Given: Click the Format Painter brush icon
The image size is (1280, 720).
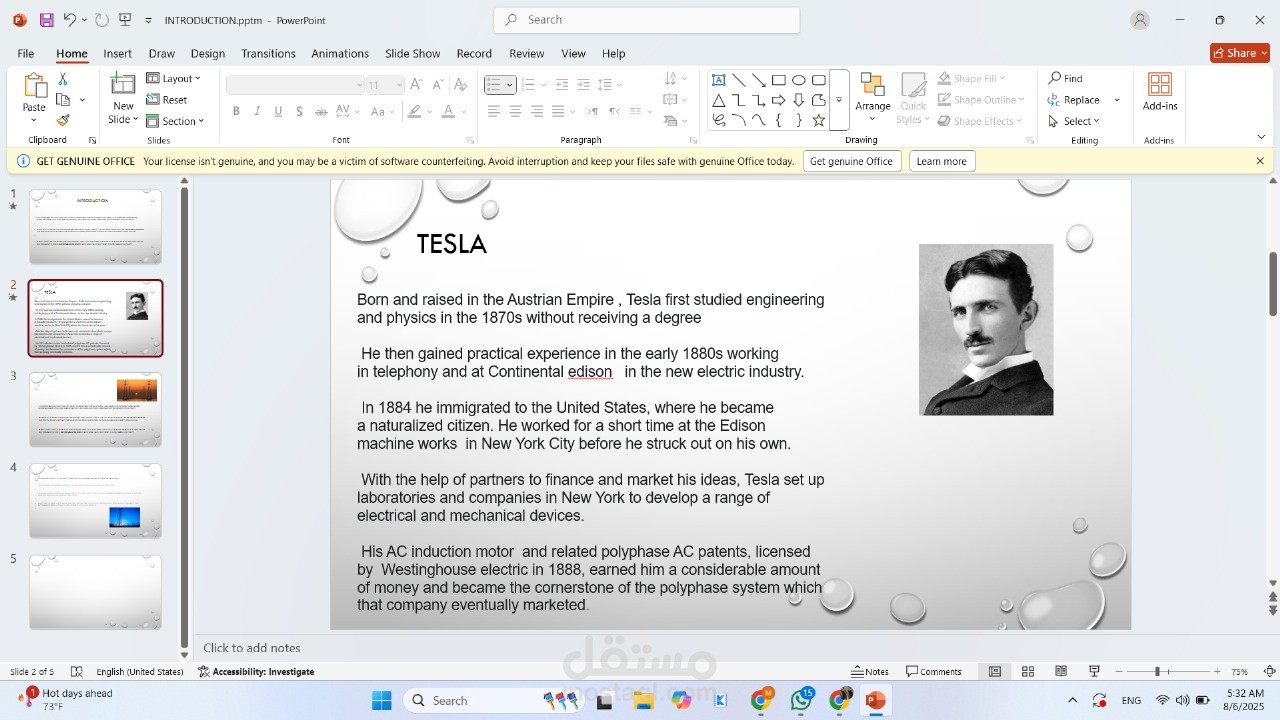Looking at the screenshot, I should (x=63, y=120).
